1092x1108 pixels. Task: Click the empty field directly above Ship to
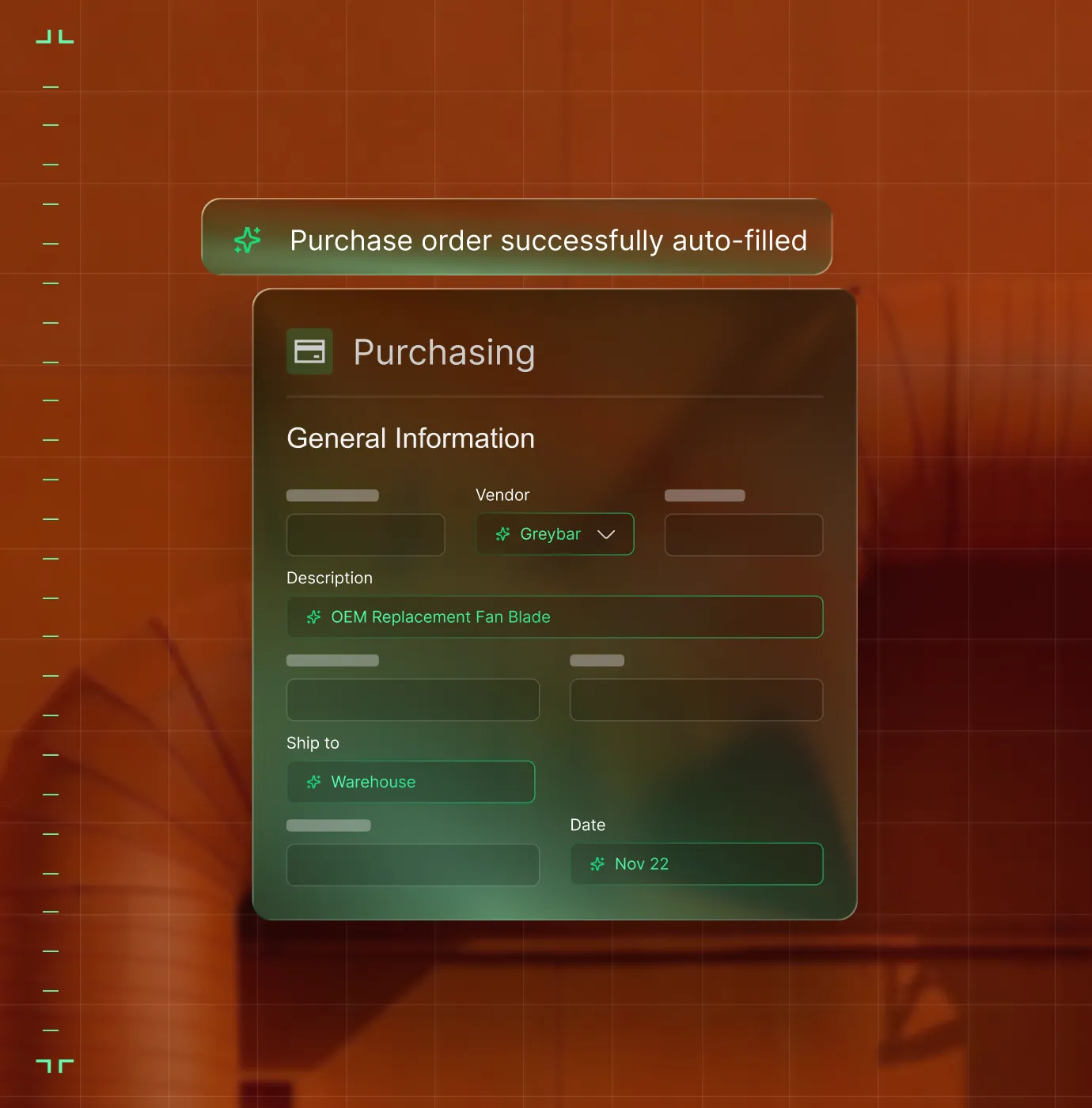(x=413, y=700)
